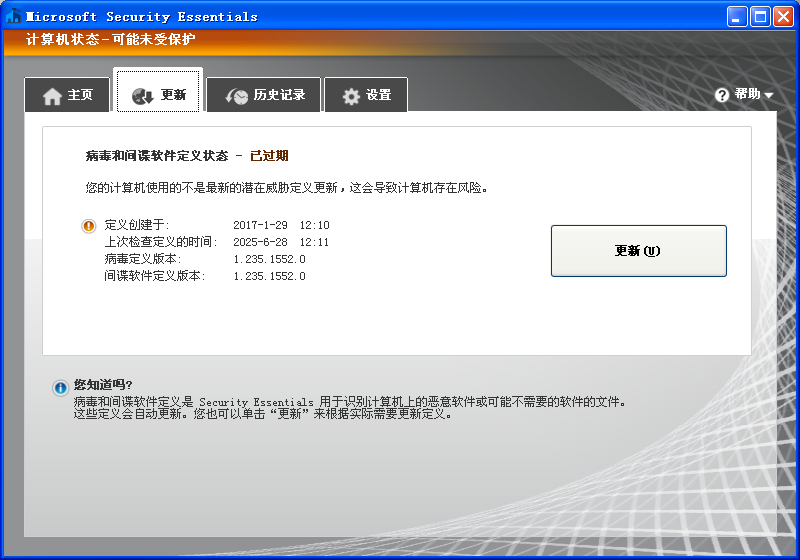Switch to the 历史记录 history tab
Image resolution: width=800 pixels, height=560 pixels.
264,95
